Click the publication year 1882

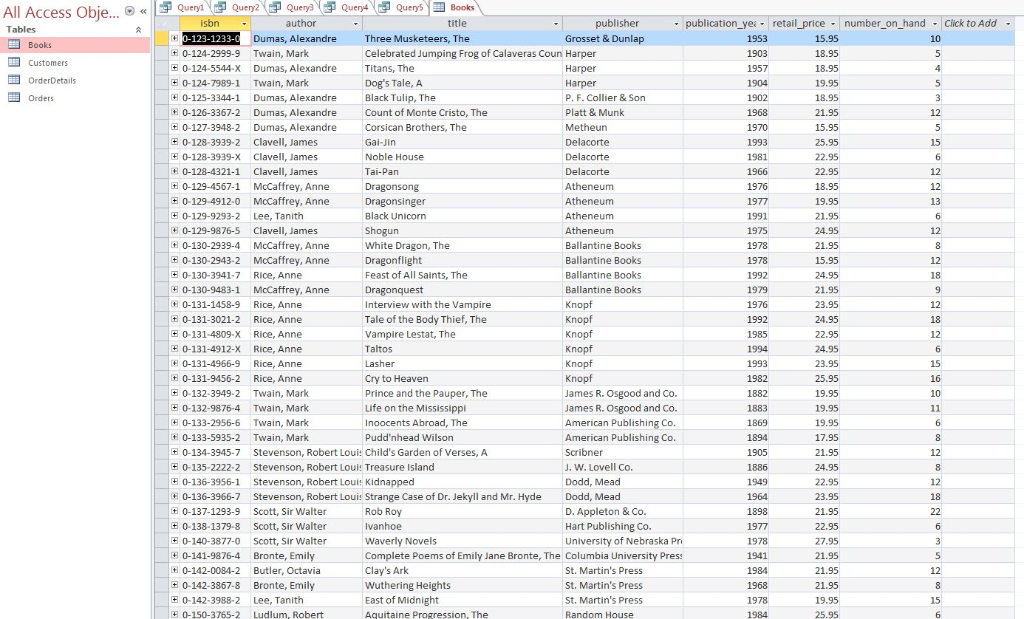pyautogui.click(x=725, y=393)
